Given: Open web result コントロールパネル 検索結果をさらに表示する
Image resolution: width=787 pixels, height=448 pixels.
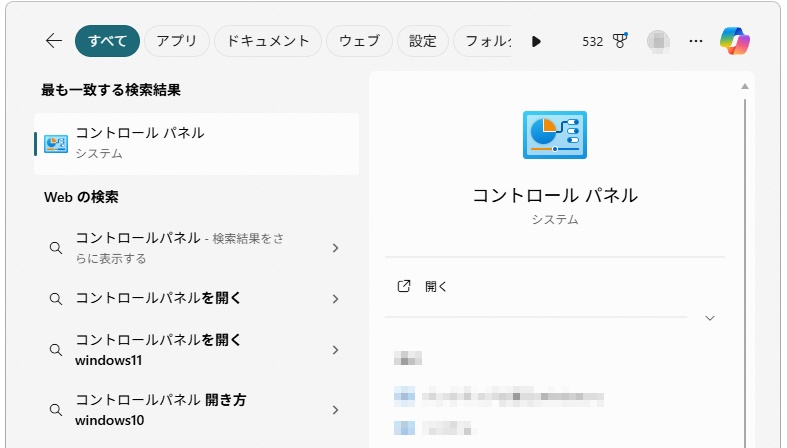Looking at the screenshot, I should [x=196, y=248].
